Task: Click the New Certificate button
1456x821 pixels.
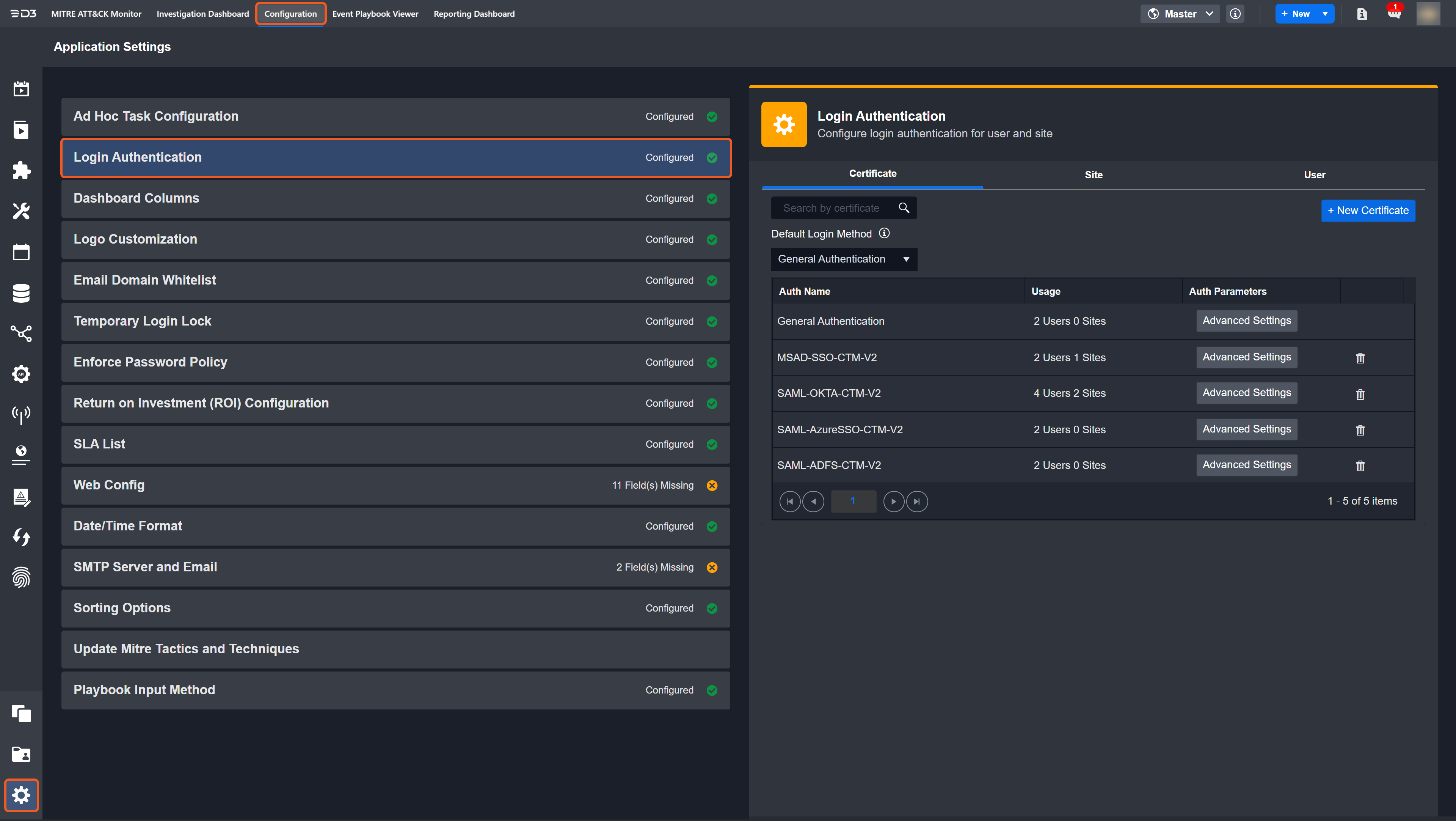Action: click(1368, 210)
